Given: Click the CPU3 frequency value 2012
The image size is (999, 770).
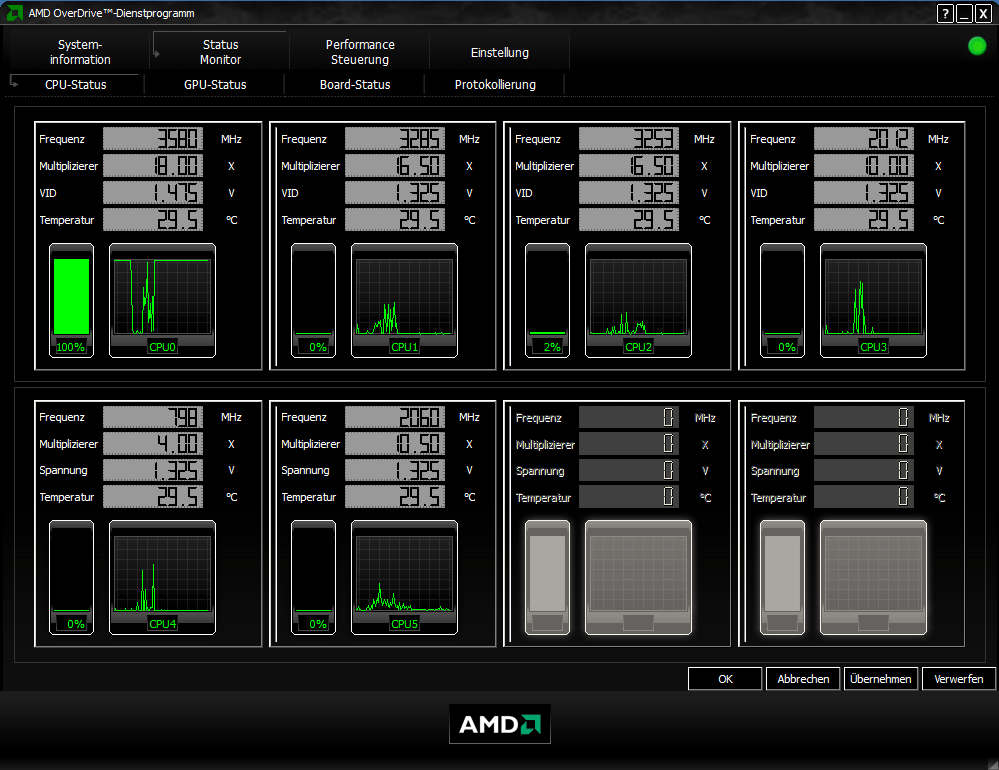Looking at the screenshot, I should point(864,139).
